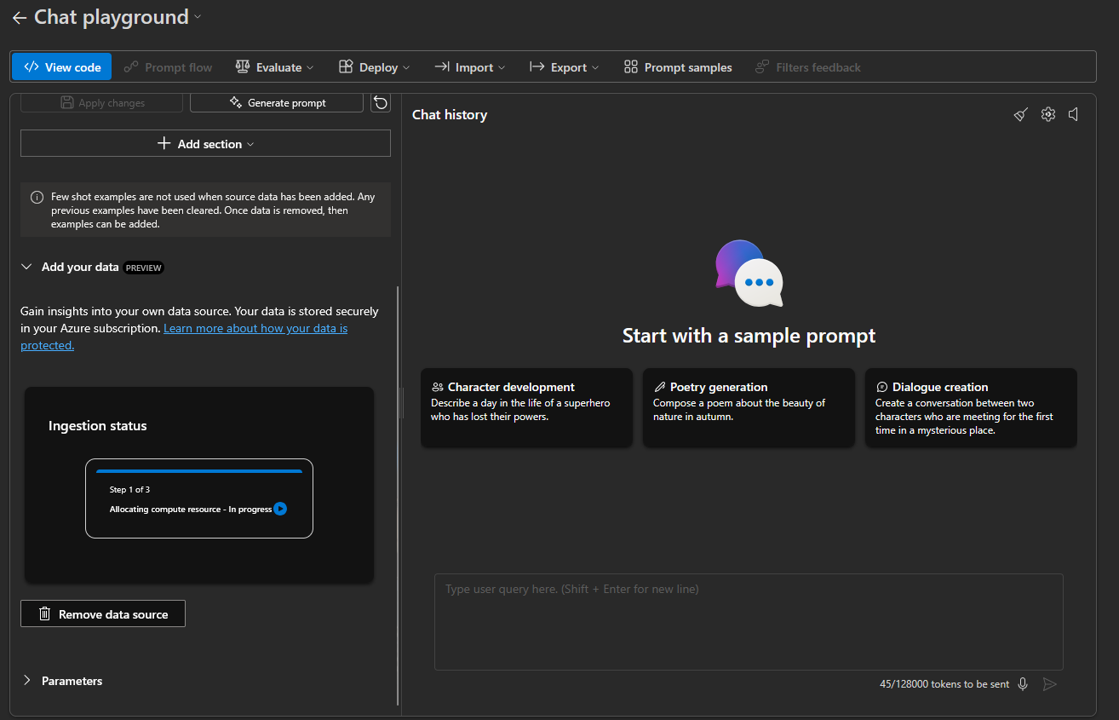
Task: Select the Dialogue creation sample prompt
Action: click(x=970, y=407)
